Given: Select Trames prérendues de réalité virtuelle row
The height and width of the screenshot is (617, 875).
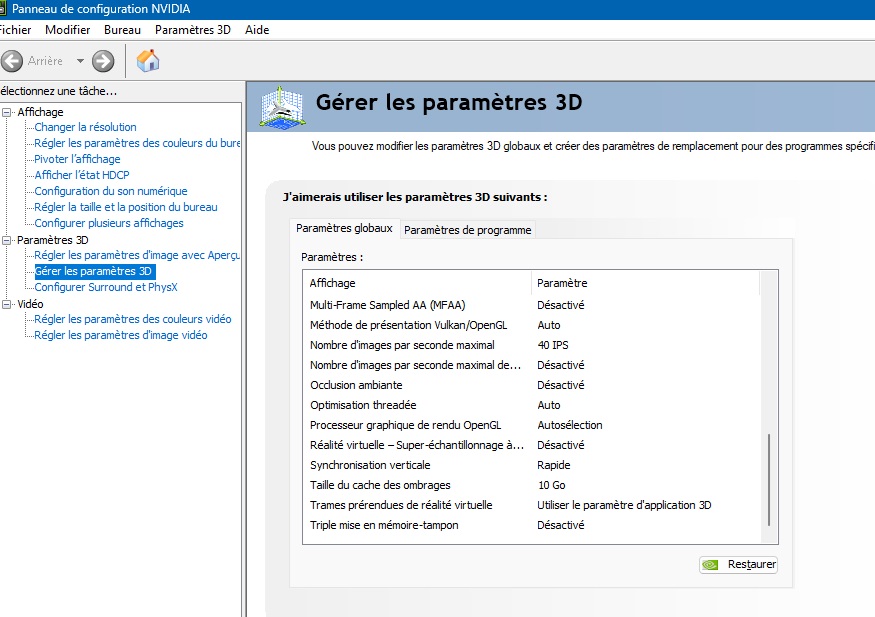Looking at the screenshot, I should tap(532, 506).
